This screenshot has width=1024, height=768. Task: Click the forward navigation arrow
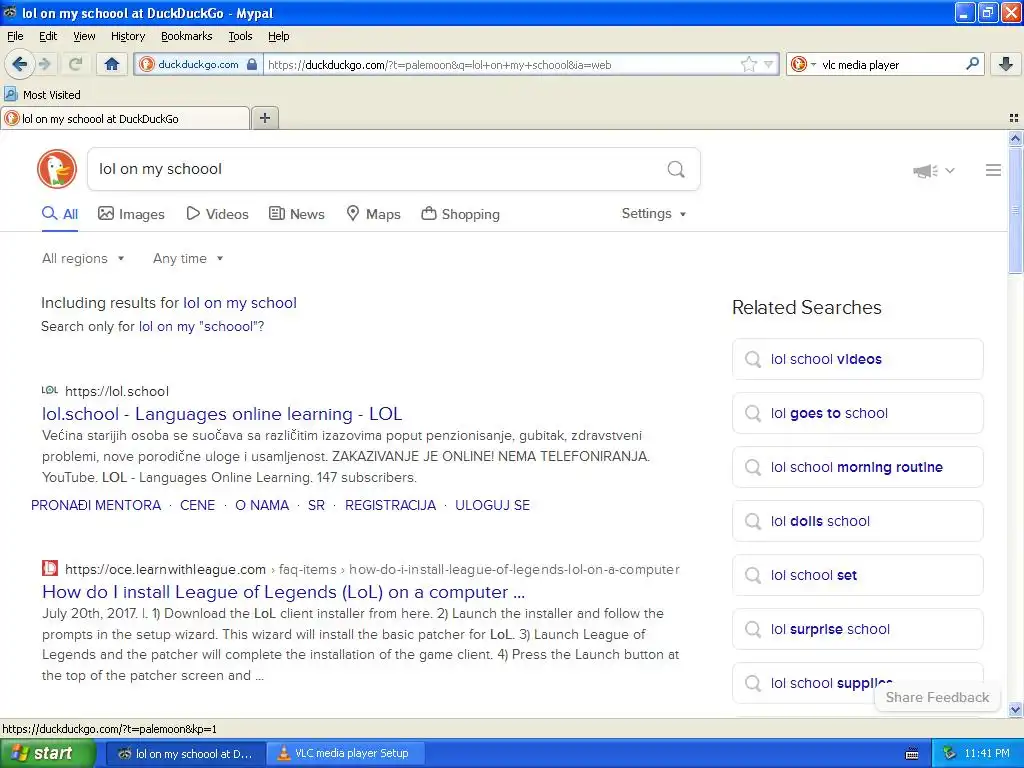[45, 64]
